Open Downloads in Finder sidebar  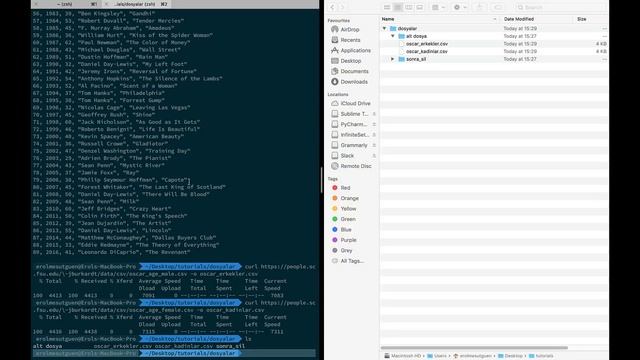(349, 82)
